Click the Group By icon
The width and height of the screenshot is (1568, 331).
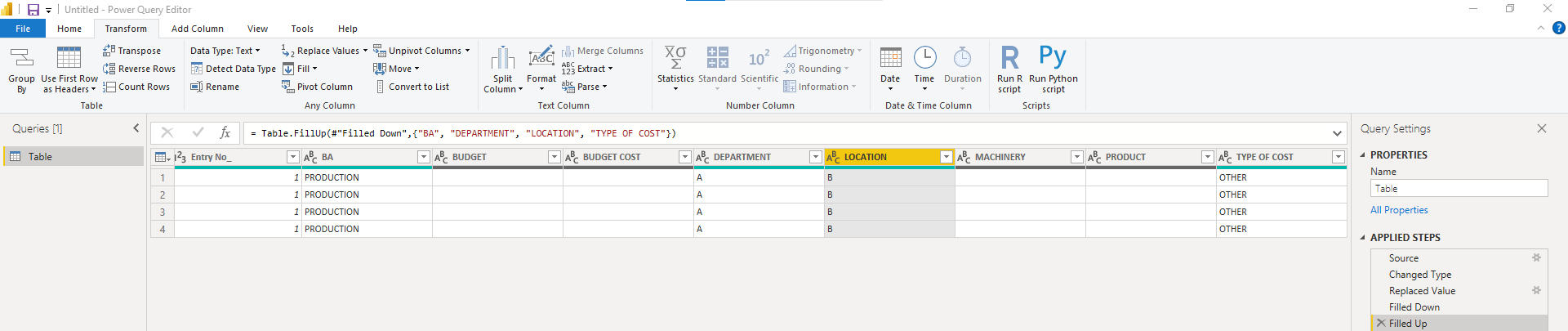click(x=21, y=58)
